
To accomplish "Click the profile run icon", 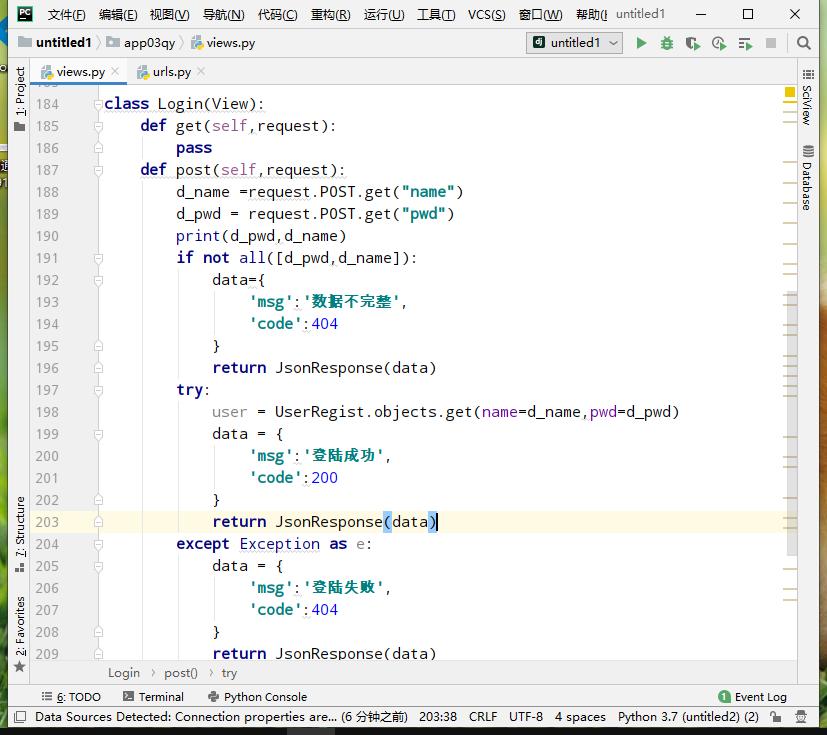I will [x=719, y=43].
